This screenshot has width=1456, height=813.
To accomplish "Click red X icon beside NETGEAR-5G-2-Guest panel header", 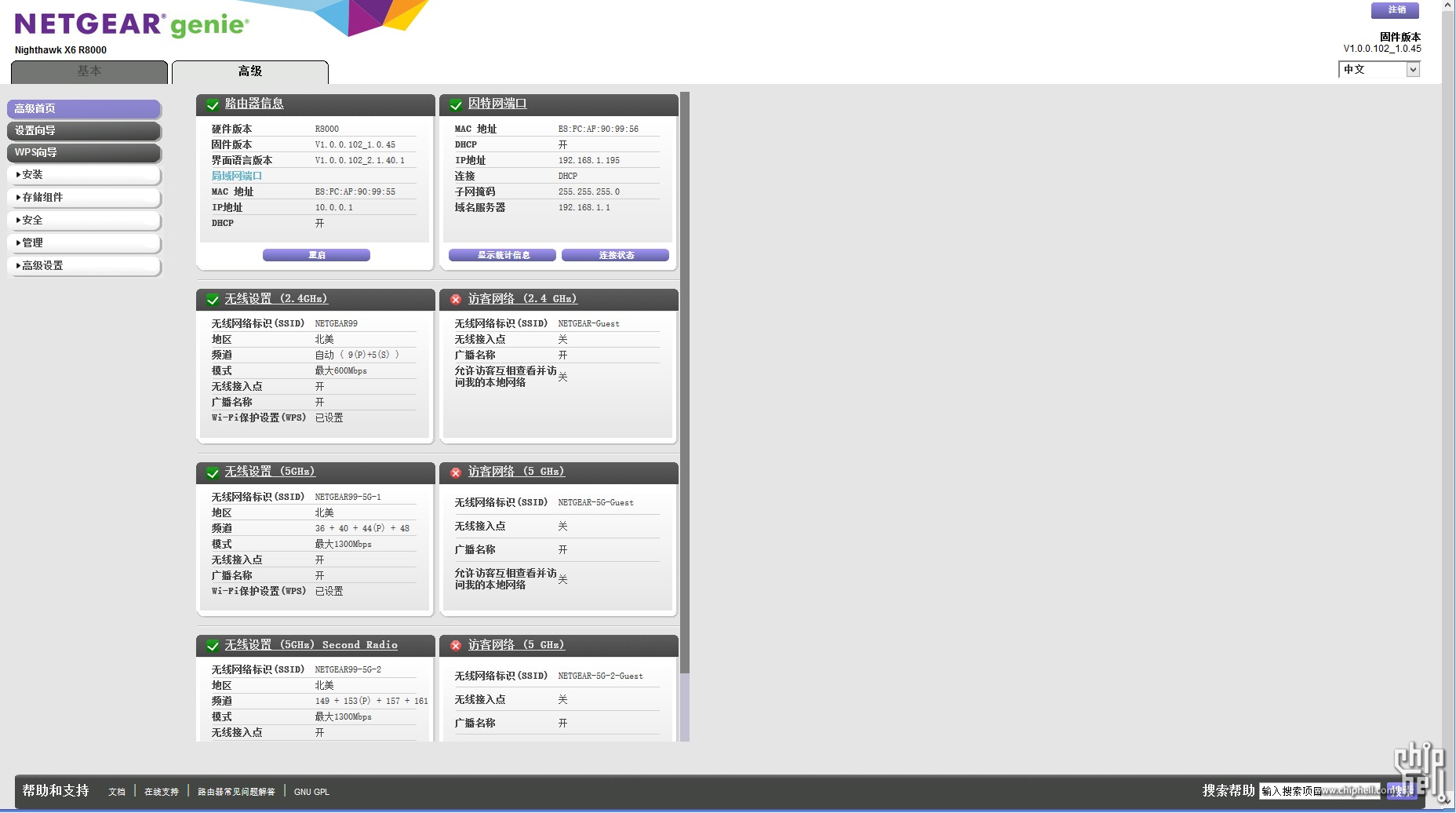I will [456, 646].
